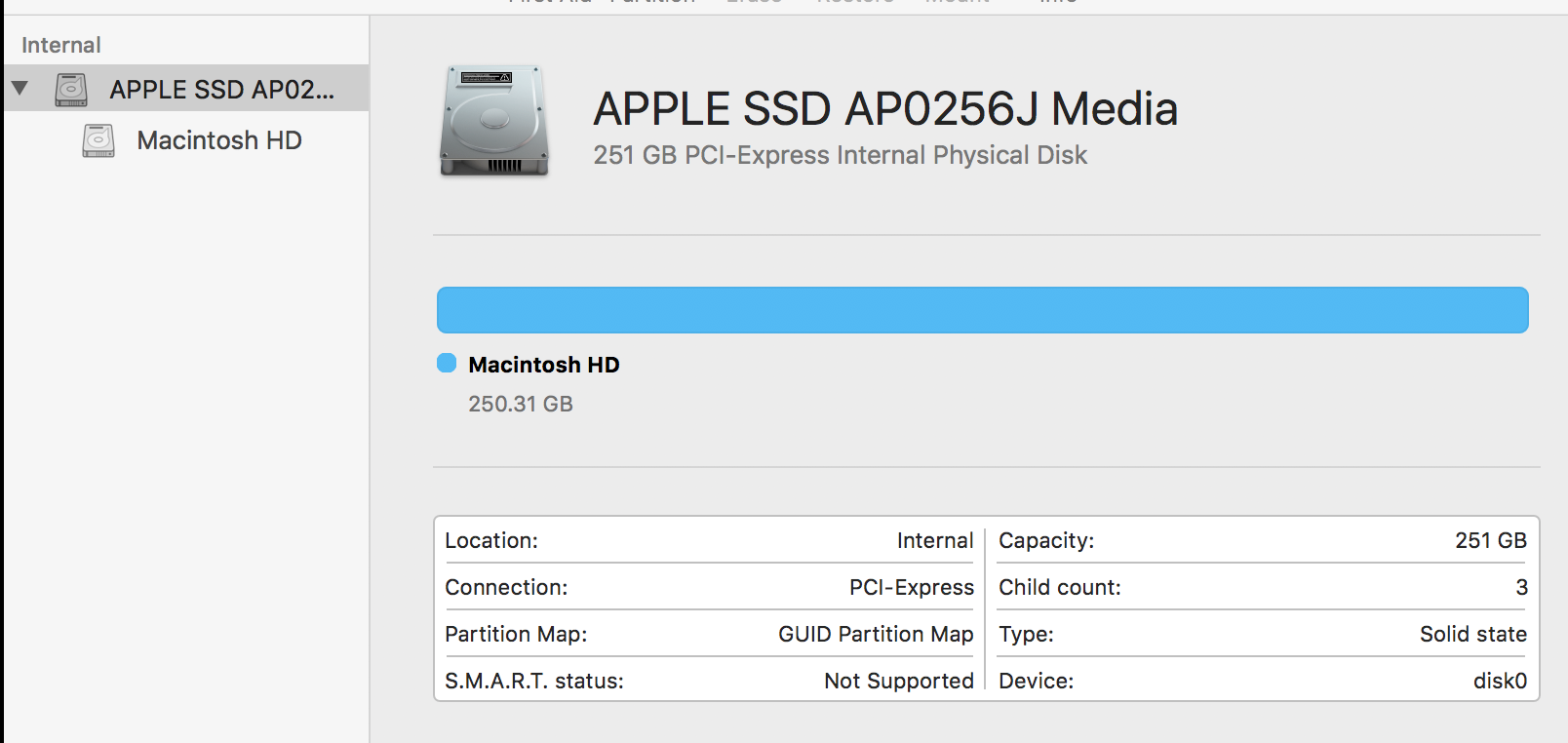Select APPLE SSD AP02... in sidebar
1568x743 pixels.
point(186,89)
